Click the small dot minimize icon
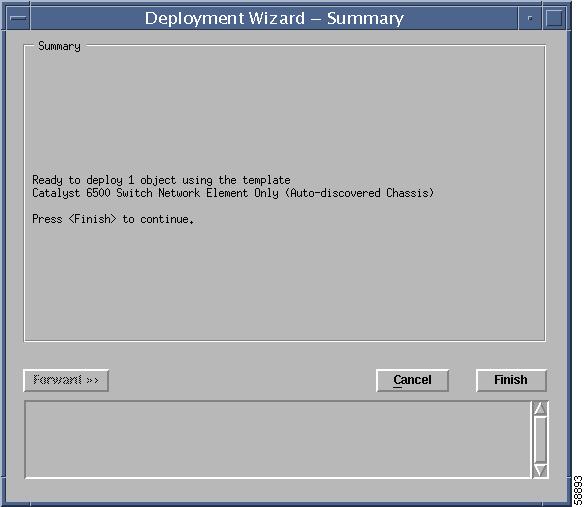The height and width of the screenshot is (507, 585). tap(529, 18)
